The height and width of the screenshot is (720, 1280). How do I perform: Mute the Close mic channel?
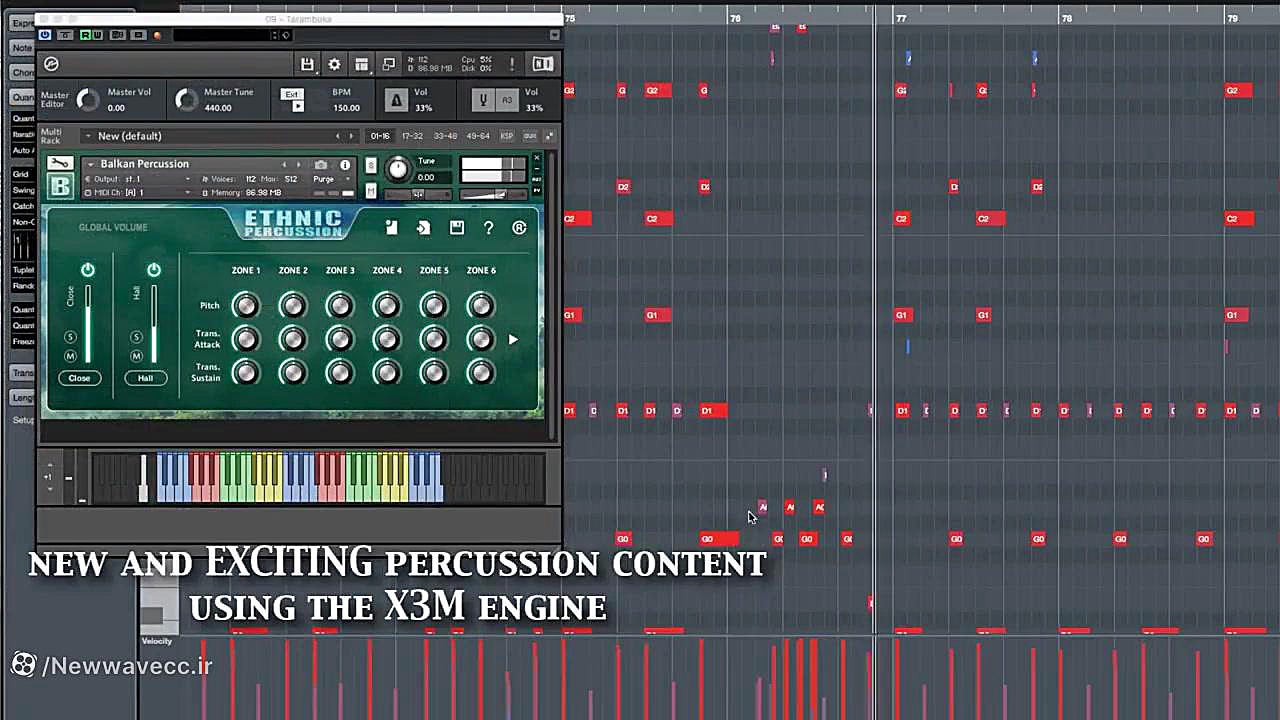tap(71, 356)
